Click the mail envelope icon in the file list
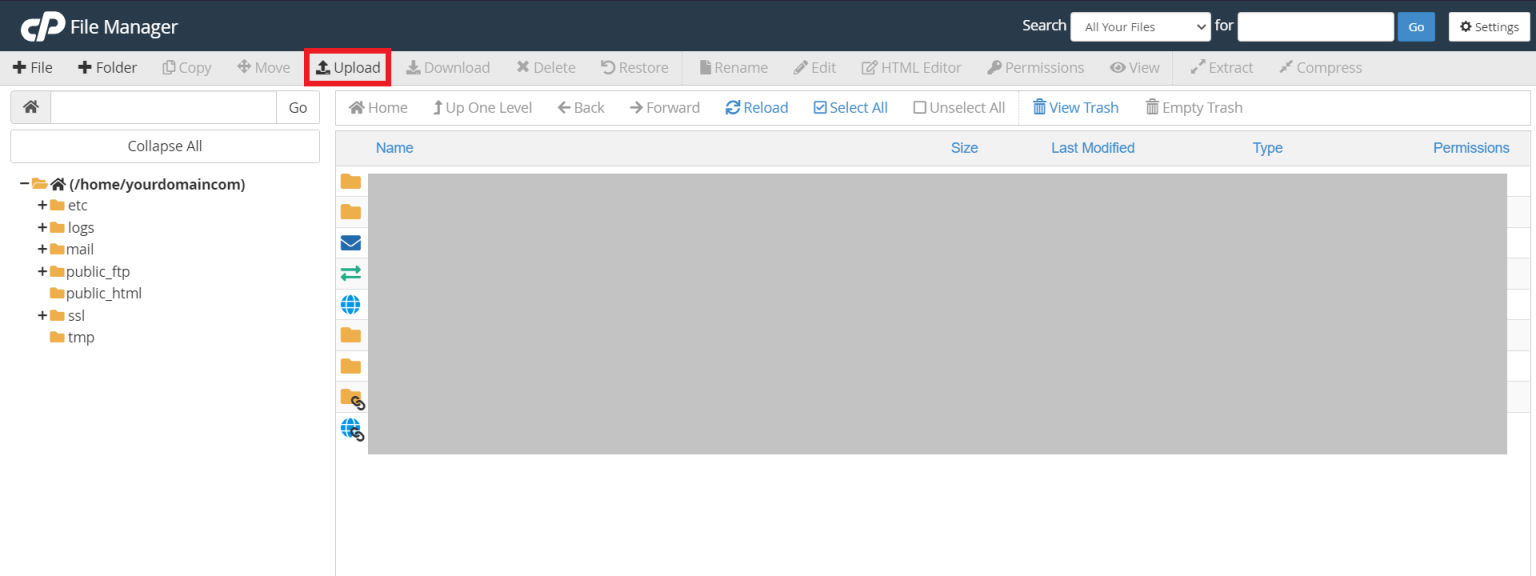1536x576 pixels. click(x=351, y=242)
